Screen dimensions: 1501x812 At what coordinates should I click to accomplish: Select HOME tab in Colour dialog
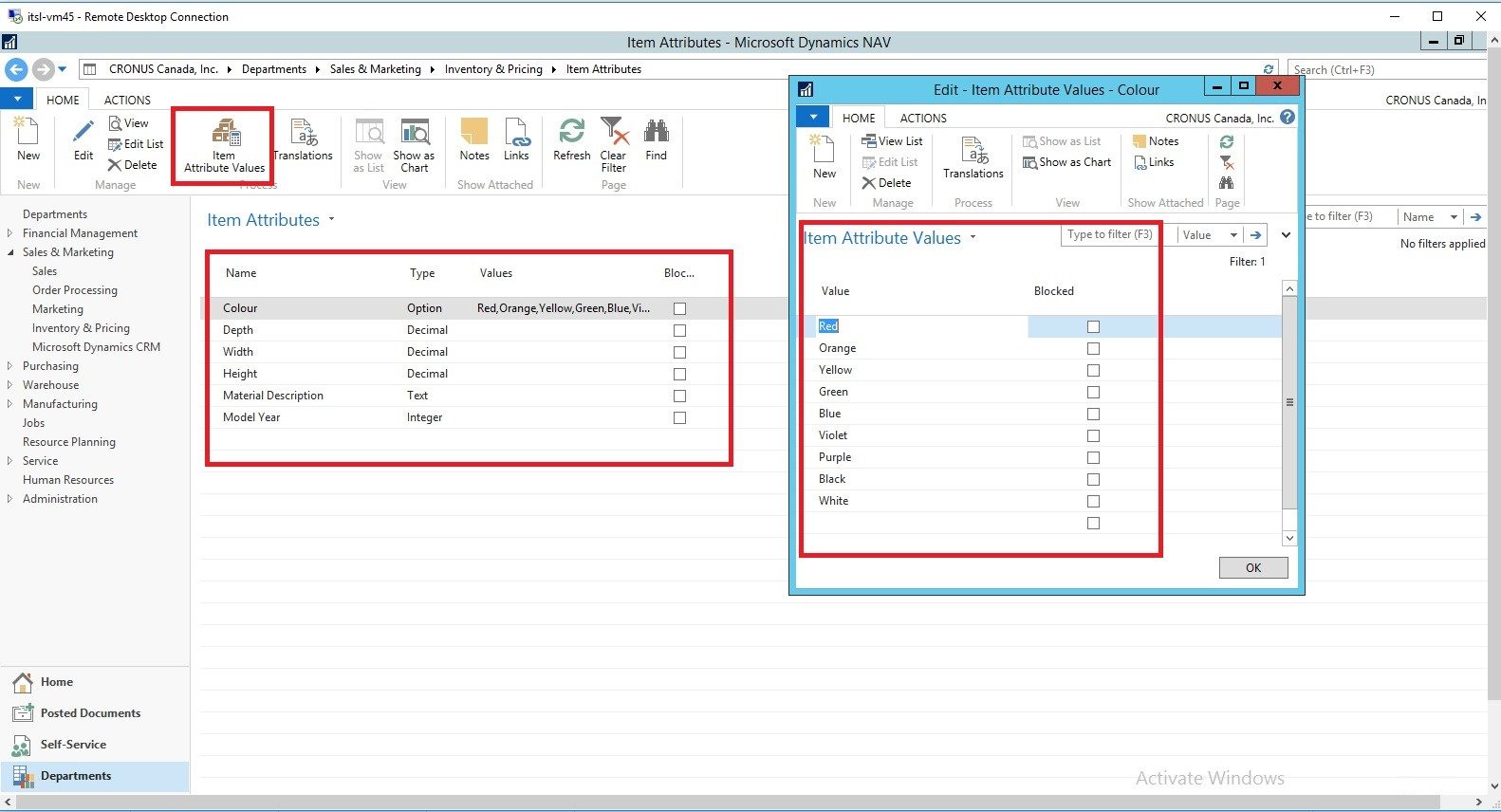pyautogui.click(x=859, y=118)
